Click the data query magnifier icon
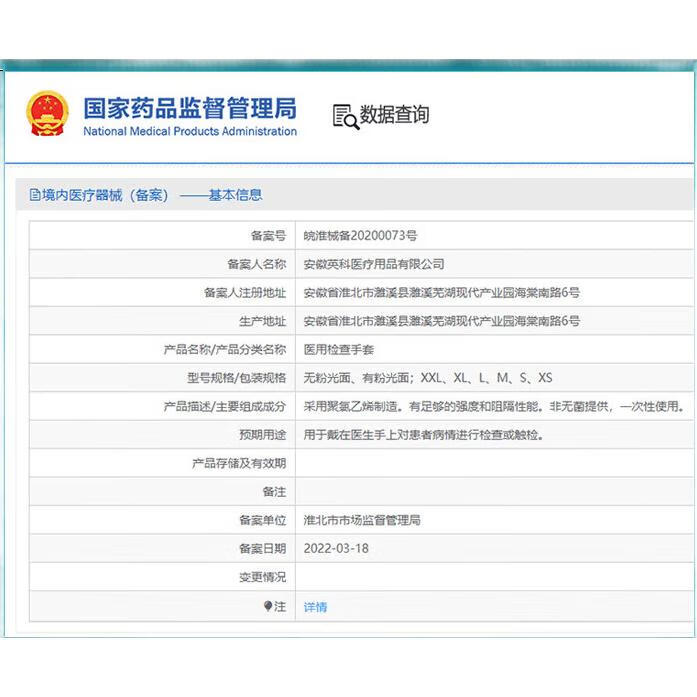 pyautogui.click(x=346, y=117)
